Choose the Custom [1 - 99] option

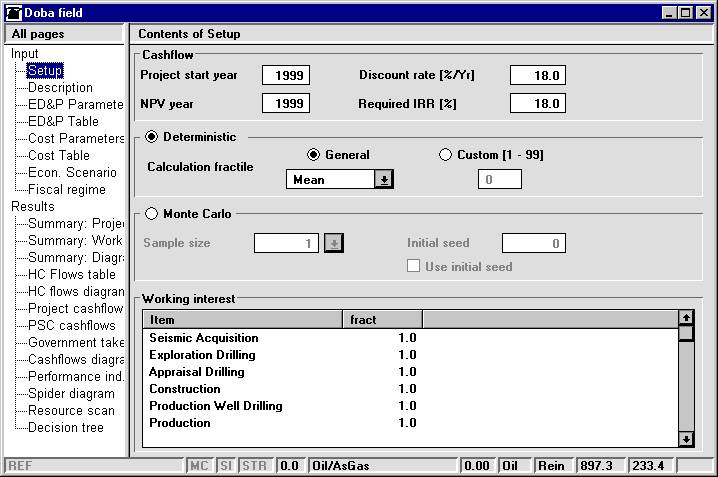click(x=445, y=155)
